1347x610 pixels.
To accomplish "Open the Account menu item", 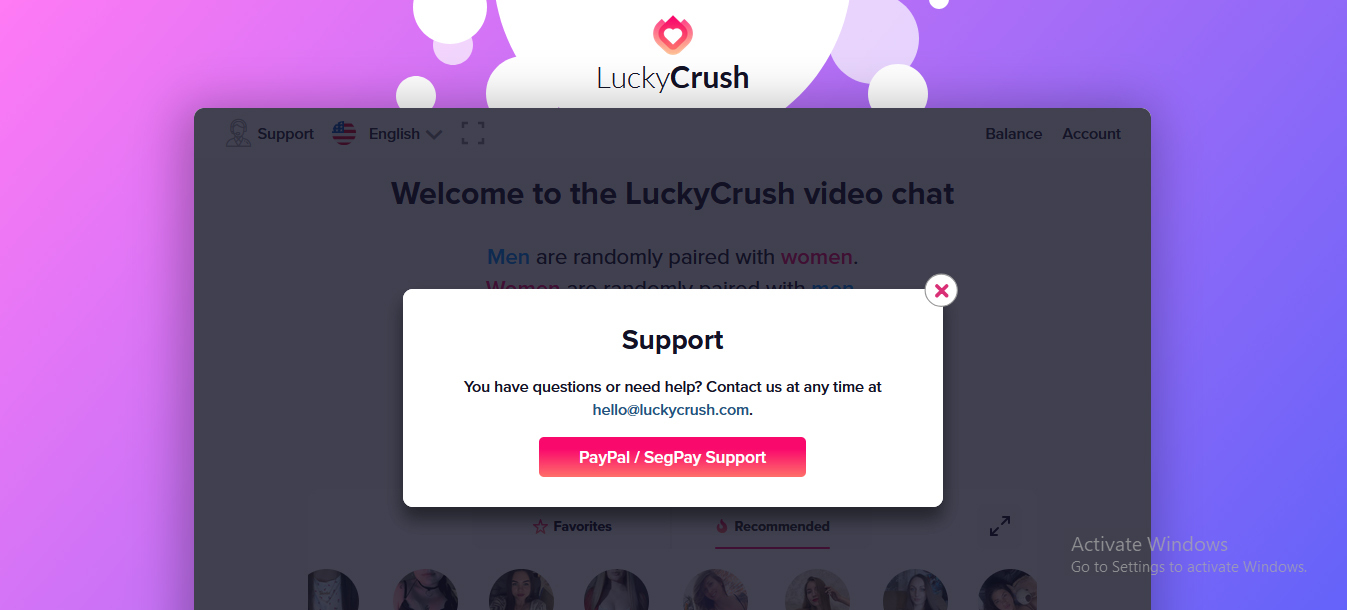I will 1091,134.
